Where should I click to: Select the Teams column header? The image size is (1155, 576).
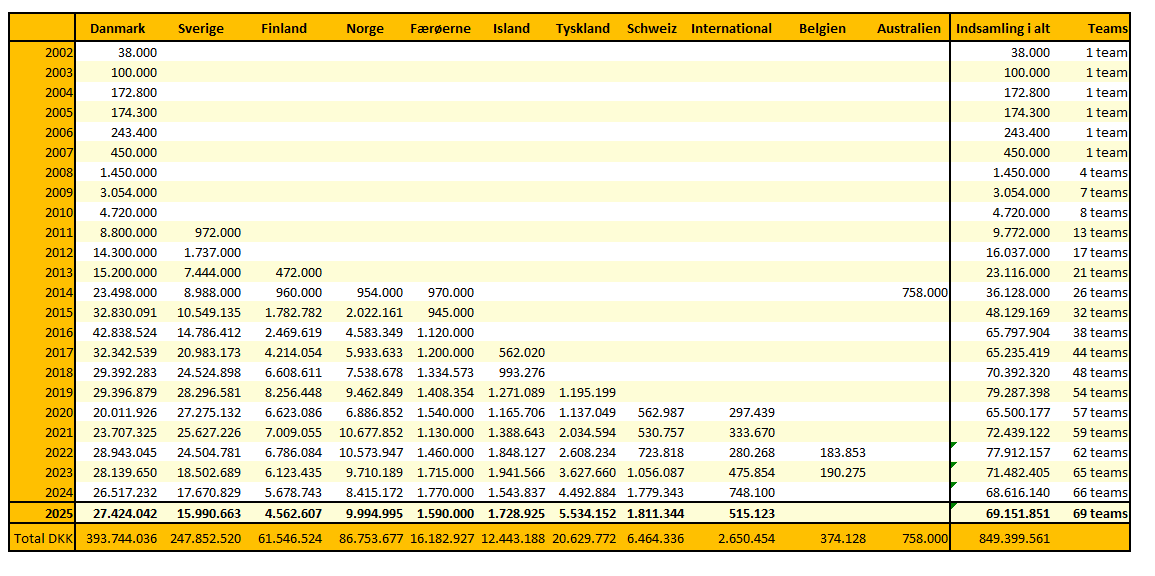[1108, 29]
